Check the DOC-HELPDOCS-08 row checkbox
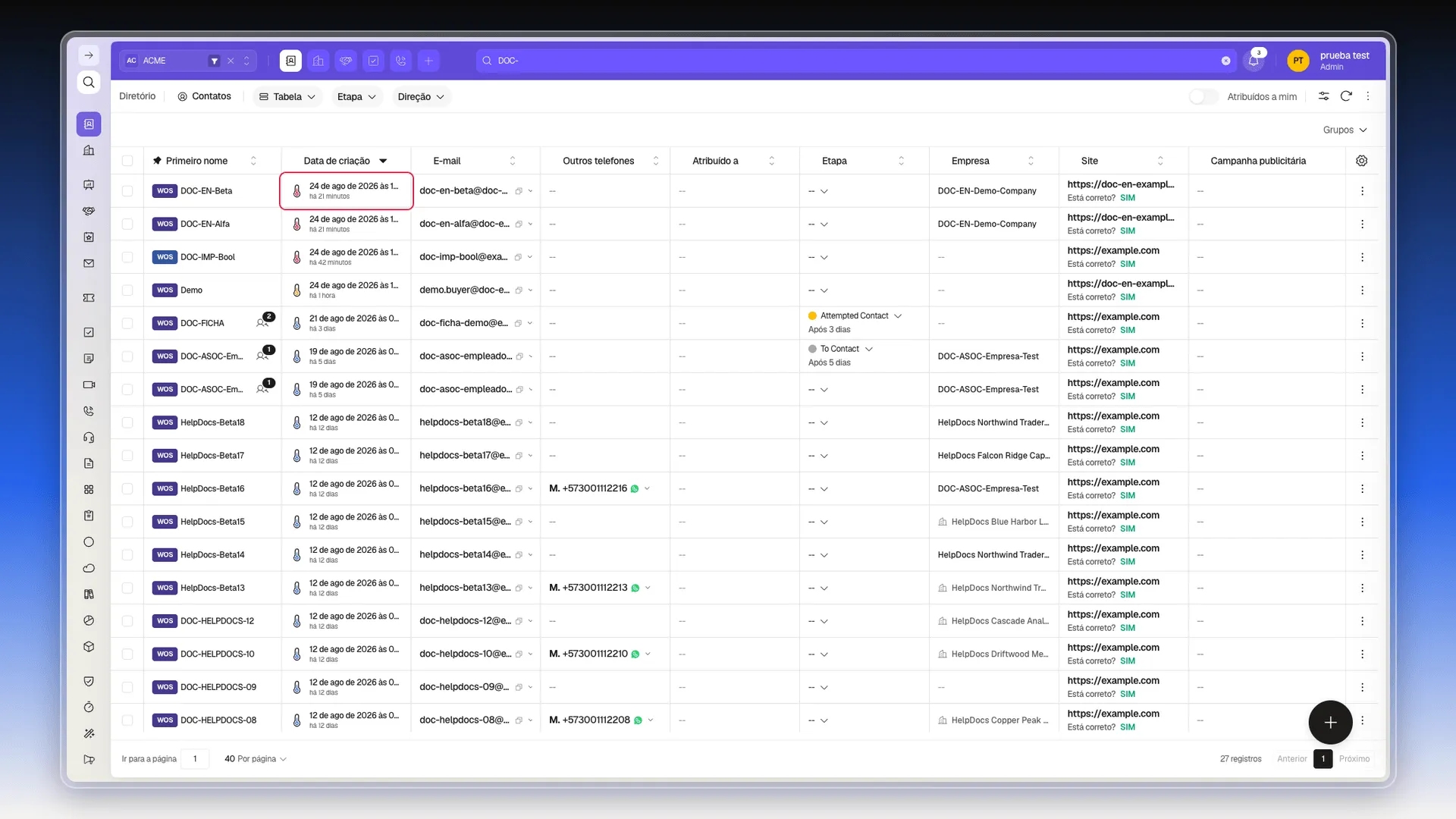This screenshot has width=1456, height=819. (127, 720)
